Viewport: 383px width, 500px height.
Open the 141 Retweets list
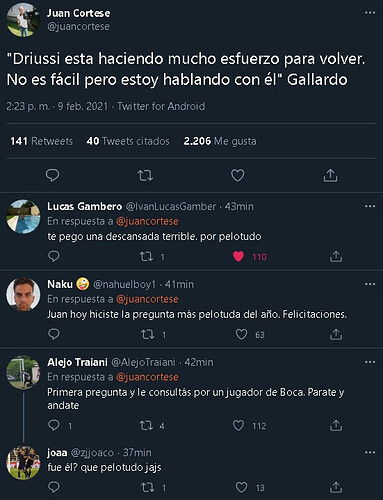[41, 141]
